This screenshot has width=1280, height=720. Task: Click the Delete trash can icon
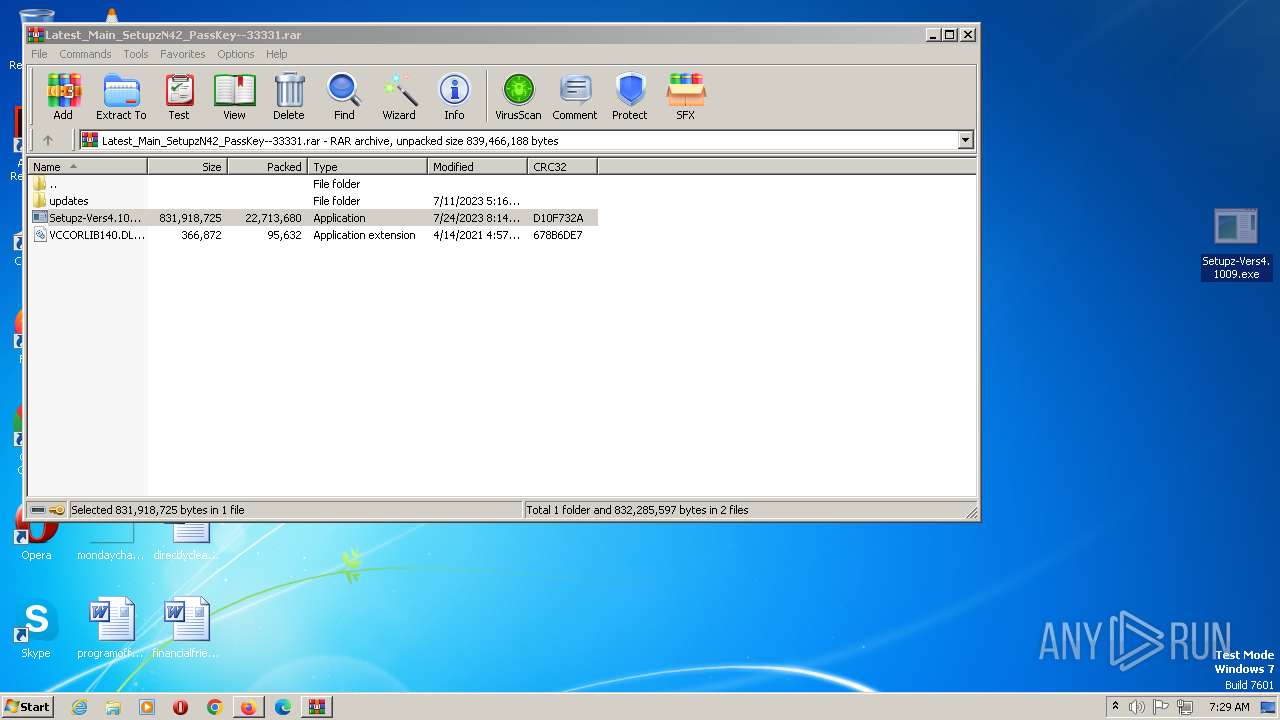(289, 97)
